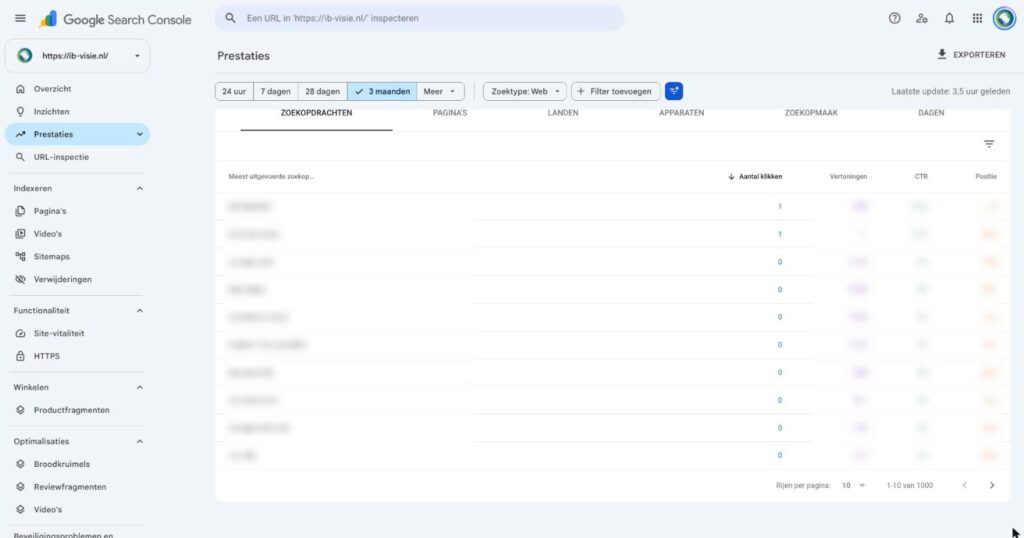This screenshot has width=1024, height=538.
Task: Open users and permissions icon
Action: (x=921, y=18)
